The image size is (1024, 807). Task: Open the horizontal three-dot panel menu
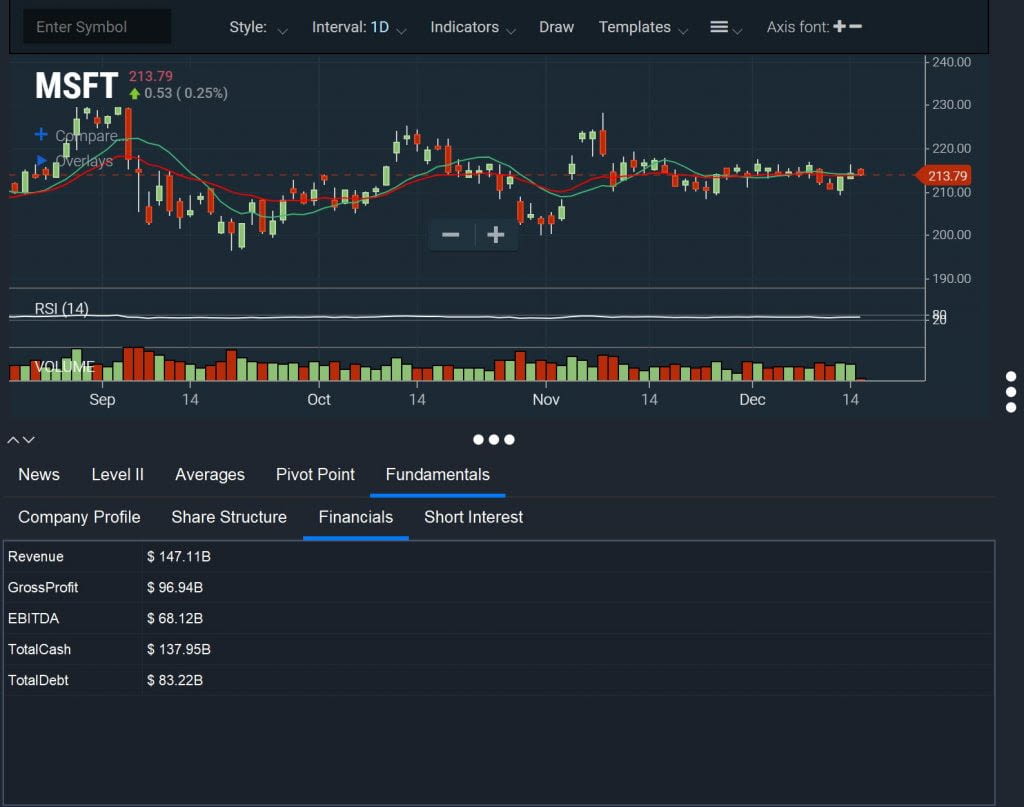pyautogui.click(x=494, y=439)
